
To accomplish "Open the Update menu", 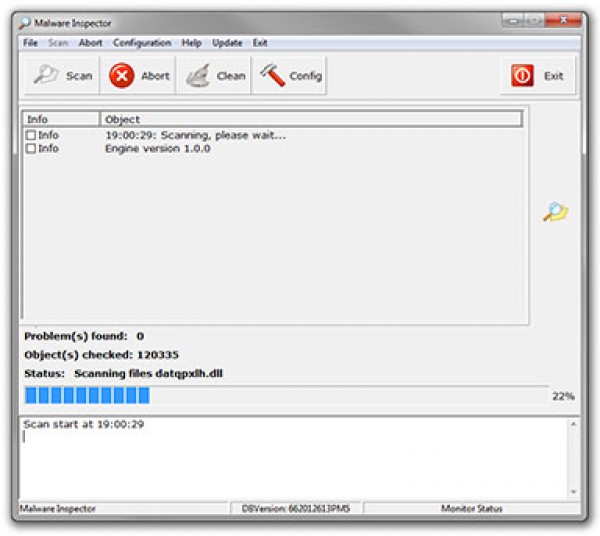I will pyautogui.click(x=227, y=43).
